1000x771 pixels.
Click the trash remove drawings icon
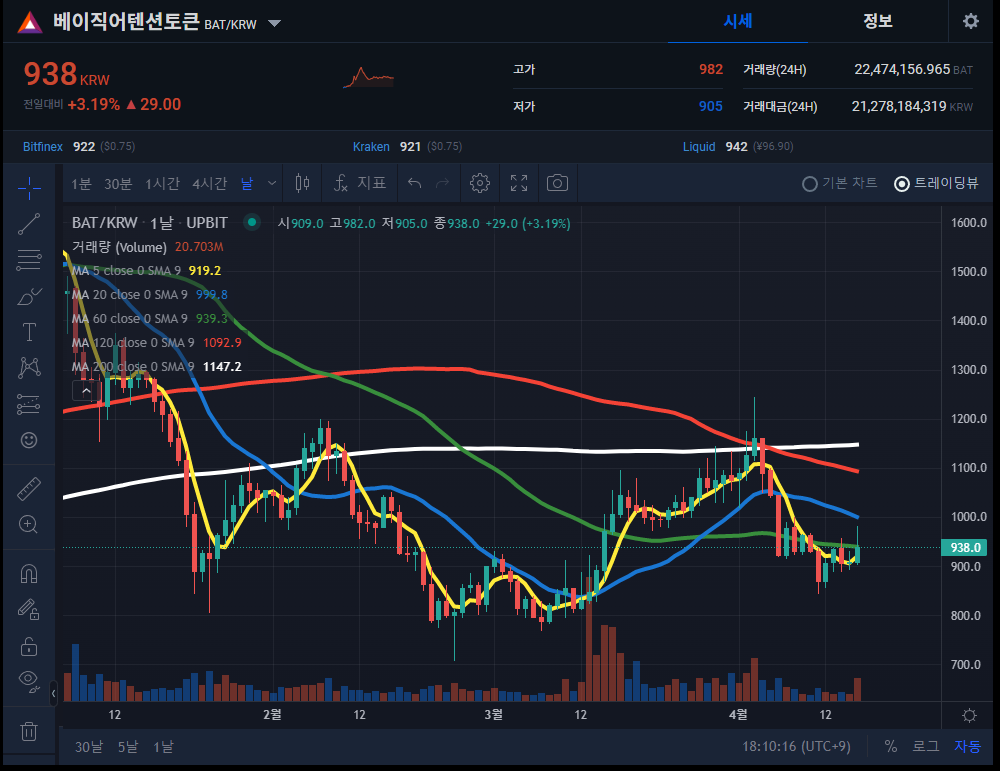(29, 731)
